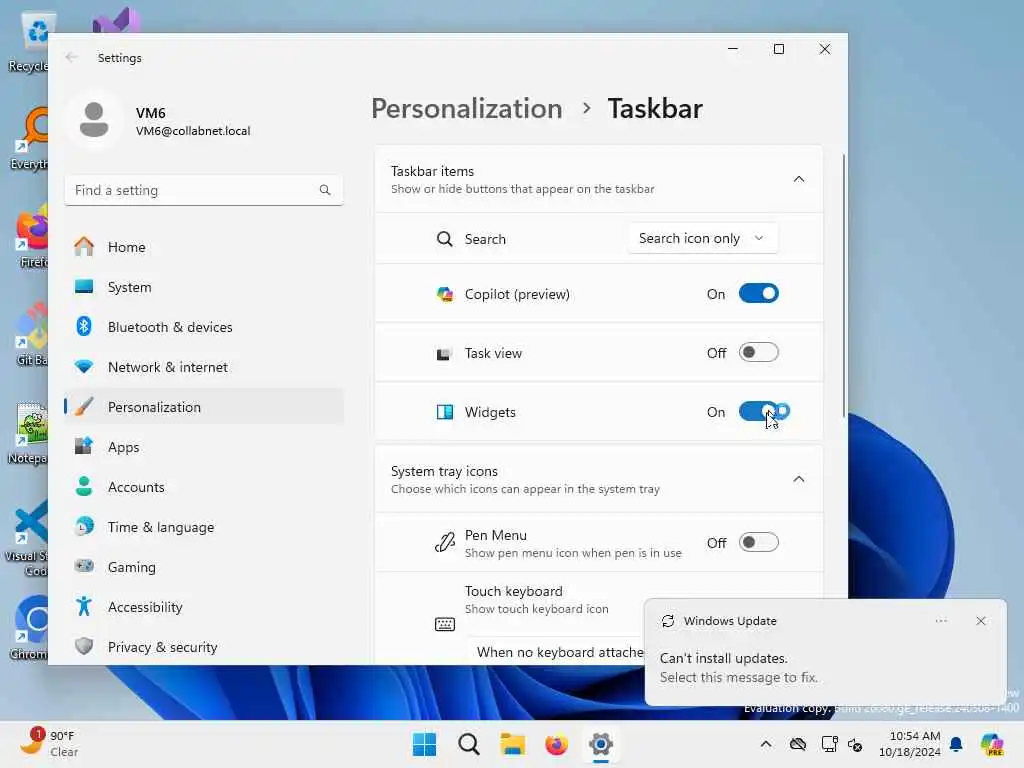Open Network & internet settings
This screenshot has height=768, width=1024.
click(204, 367)
